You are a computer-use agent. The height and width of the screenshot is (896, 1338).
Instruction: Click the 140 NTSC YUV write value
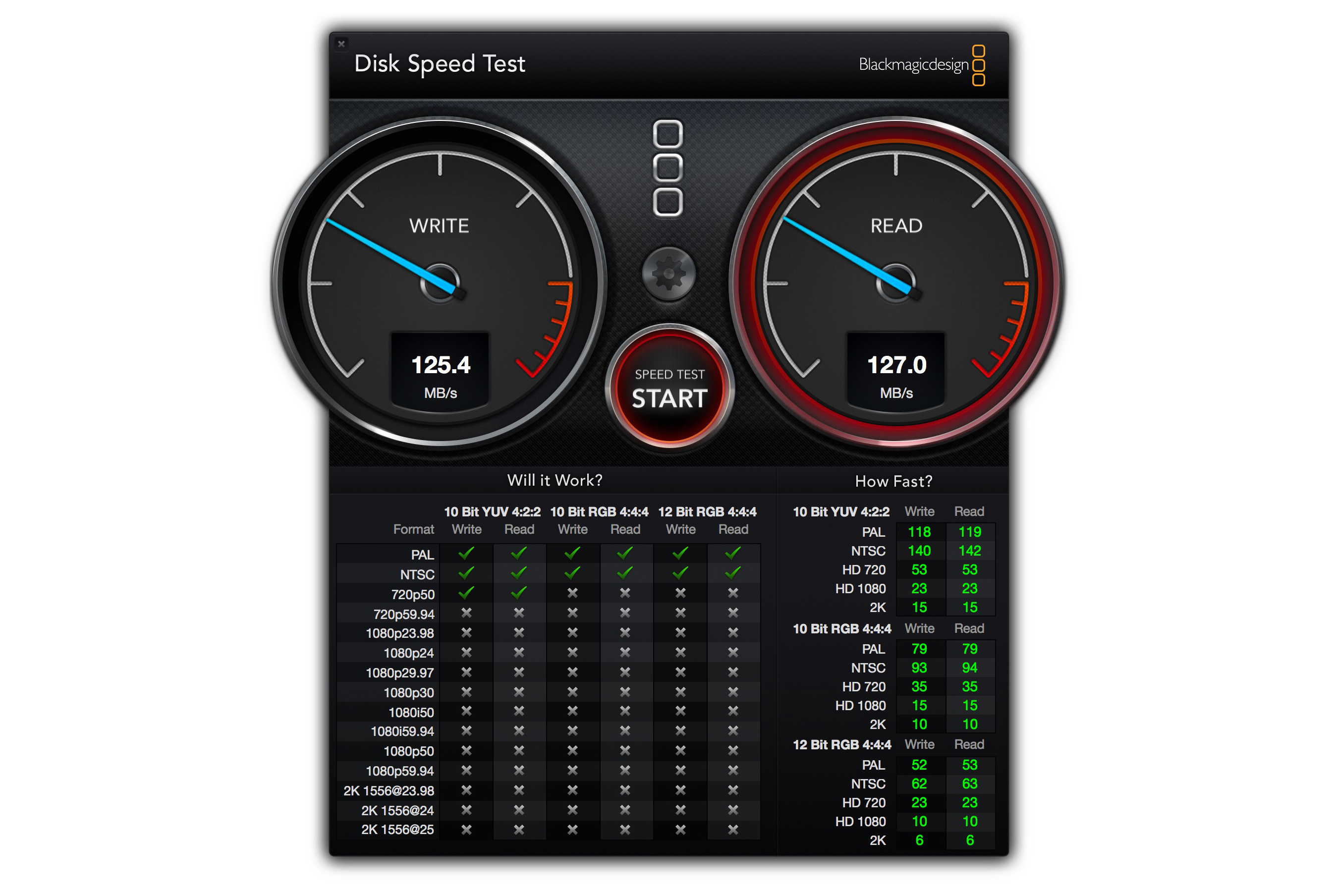point(919,551)
